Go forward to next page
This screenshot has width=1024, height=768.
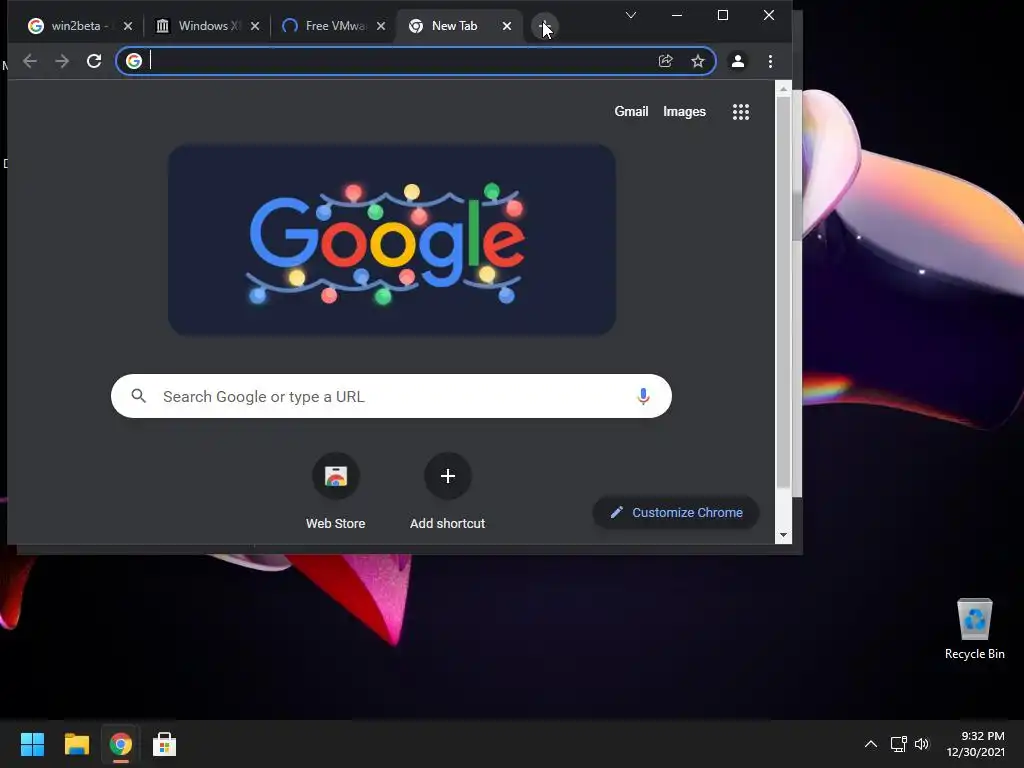click(x=62, y=61)
